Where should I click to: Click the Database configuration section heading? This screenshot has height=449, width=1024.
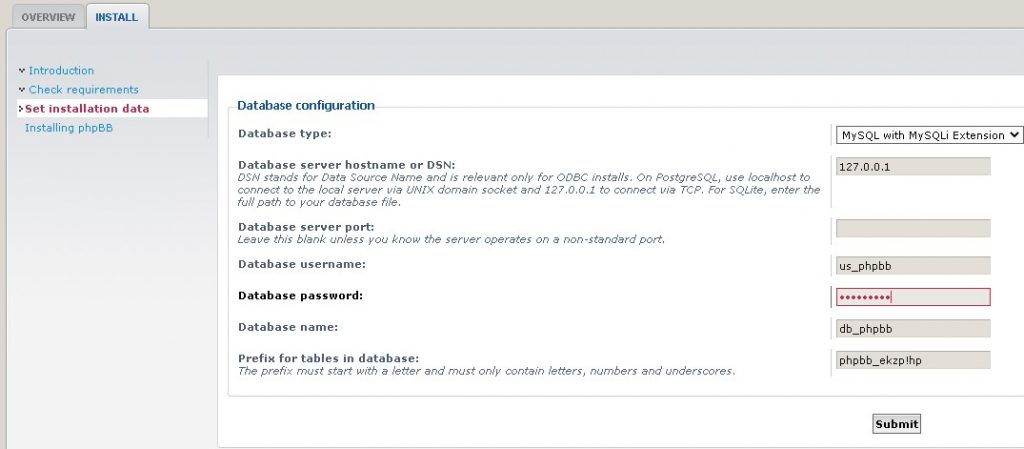[x=306, y=105]
